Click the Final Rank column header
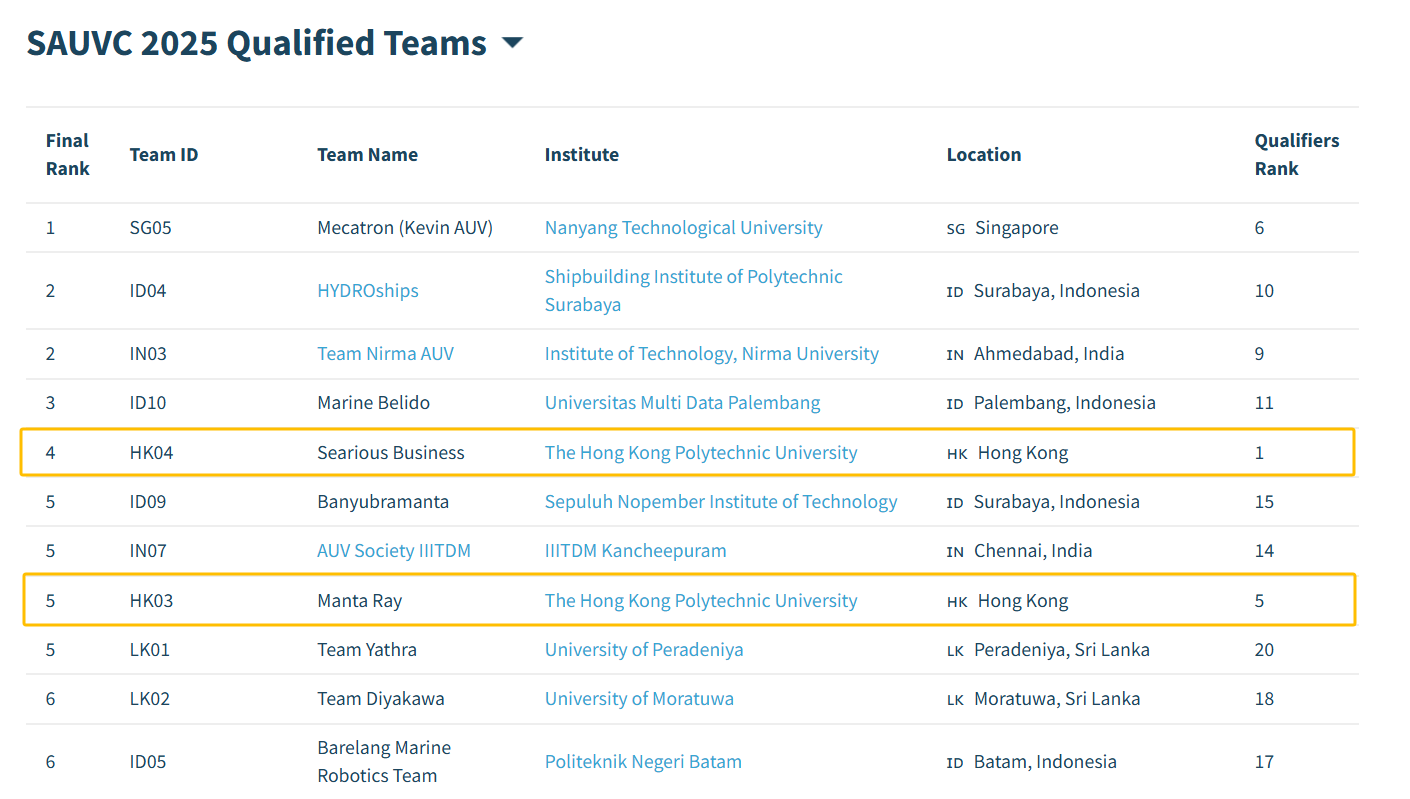 67,155
